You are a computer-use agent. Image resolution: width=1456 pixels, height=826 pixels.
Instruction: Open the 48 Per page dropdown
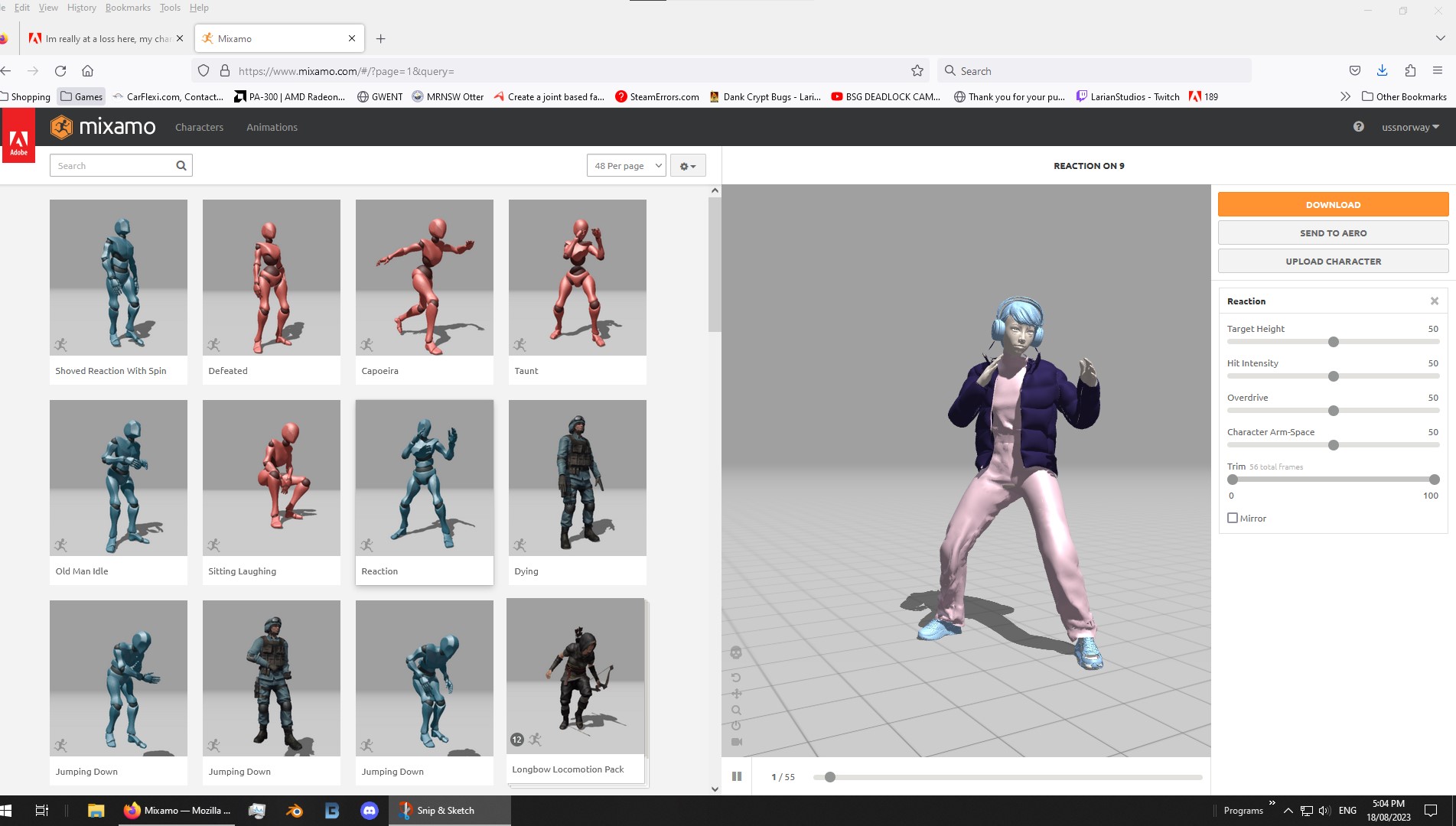(626, 165)
